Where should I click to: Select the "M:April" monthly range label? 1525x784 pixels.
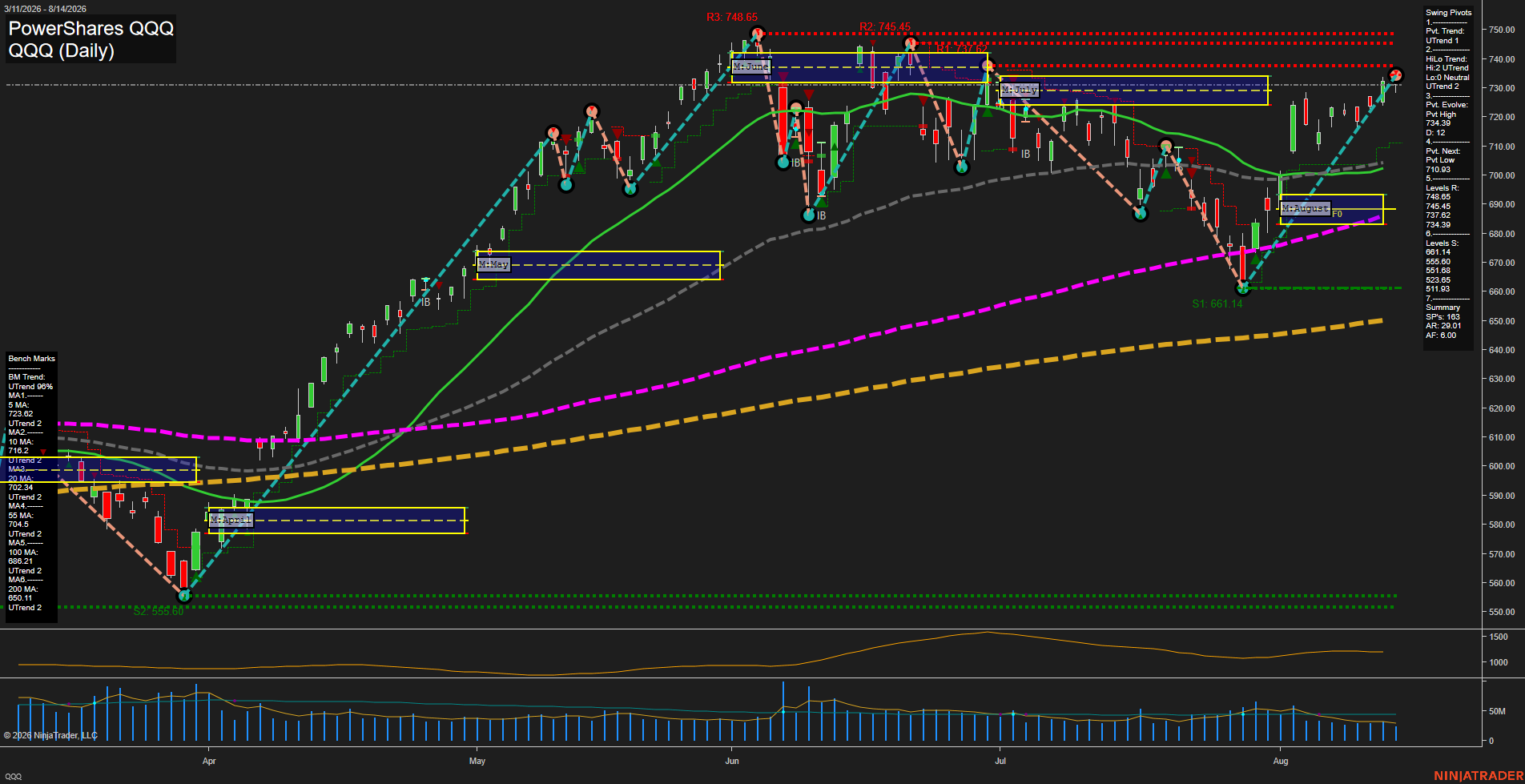[x=231, y=520]
